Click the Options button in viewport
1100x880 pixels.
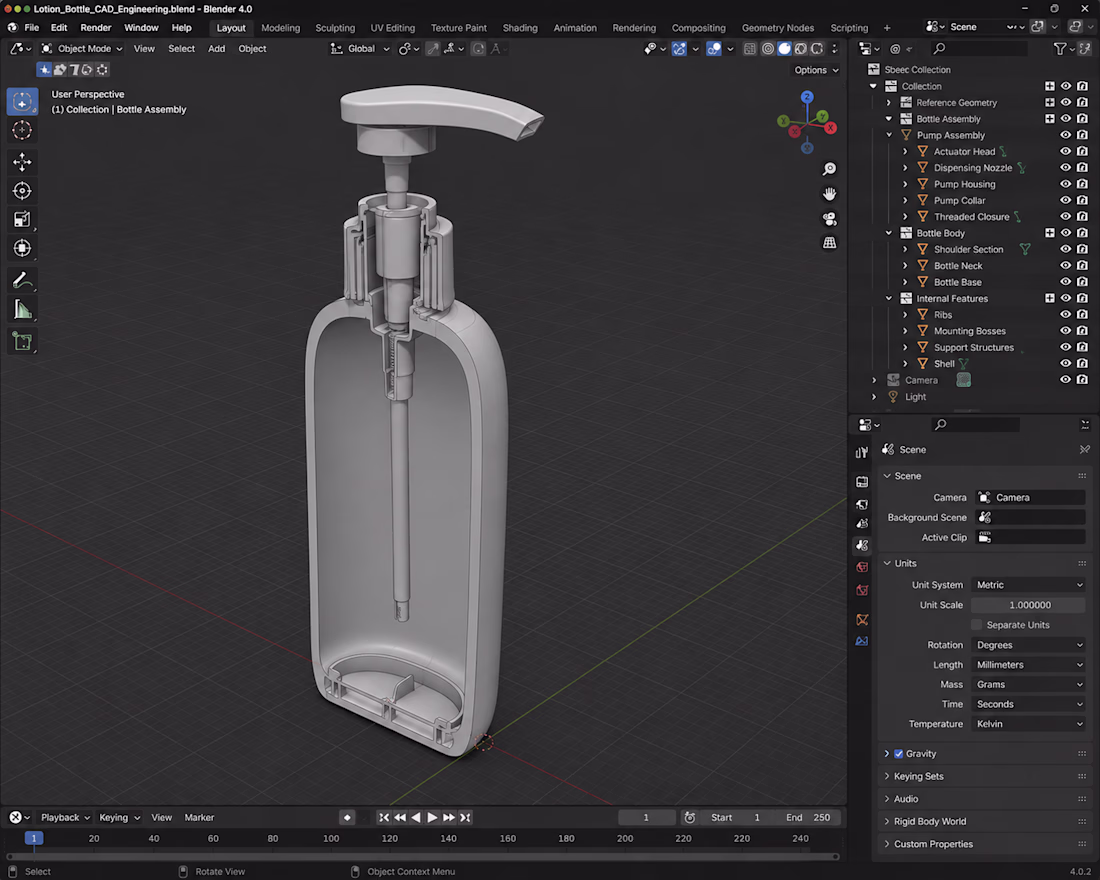click(x=816, y=70)
